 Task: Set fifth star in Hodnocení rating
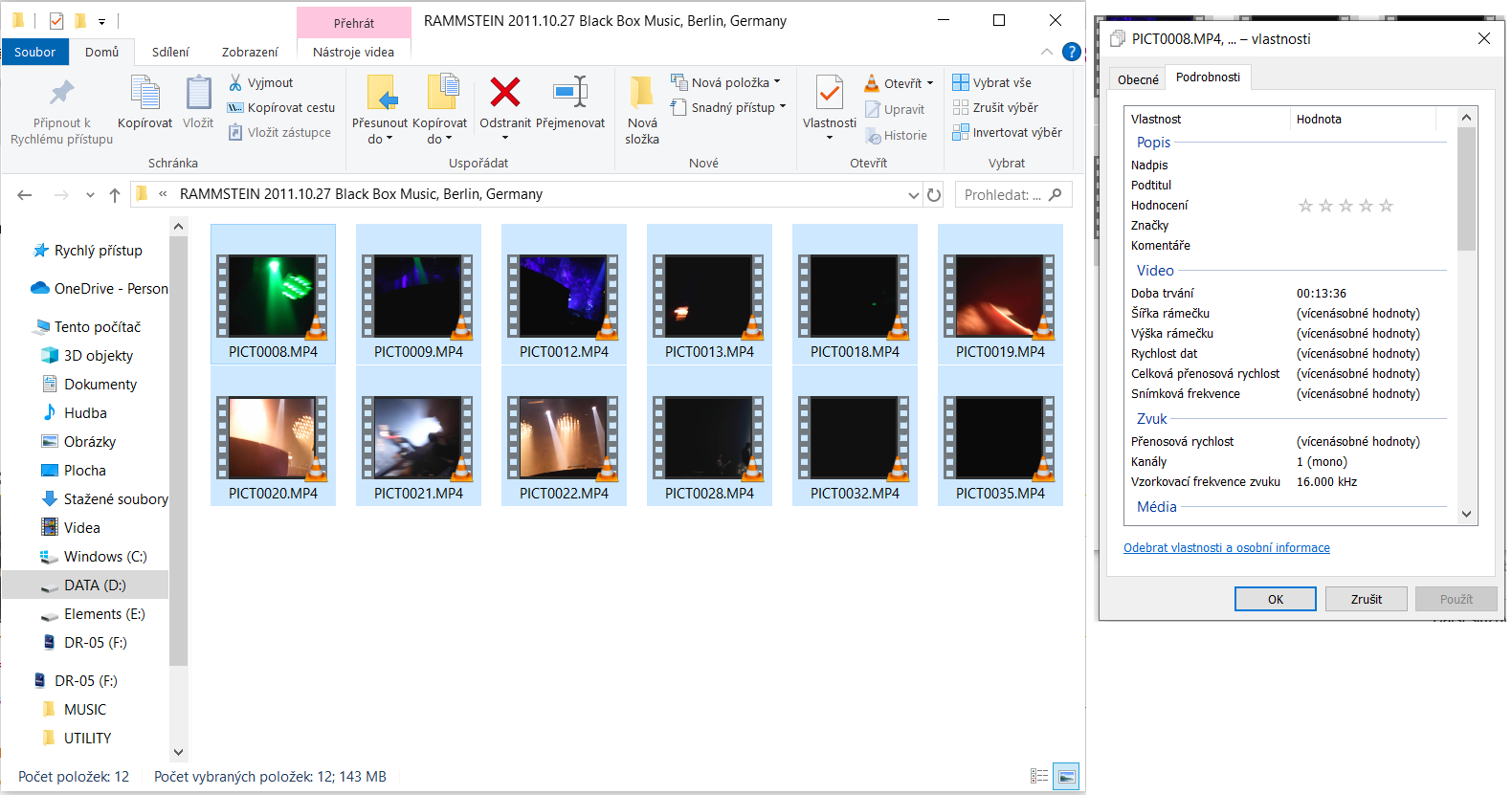click(1386, 206)
